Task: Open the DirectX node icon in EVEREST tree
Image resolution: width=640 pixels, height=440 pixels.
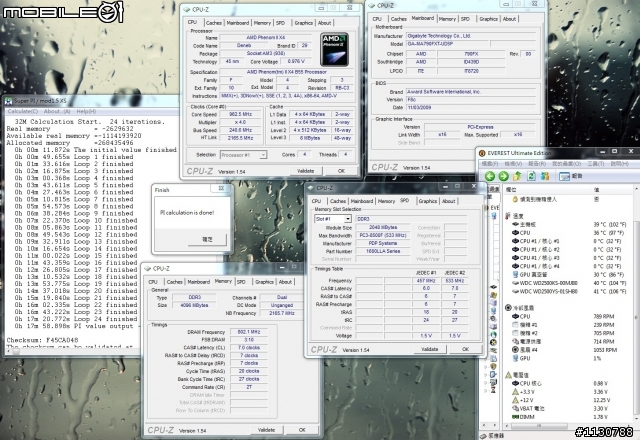Action: (493, 342)
